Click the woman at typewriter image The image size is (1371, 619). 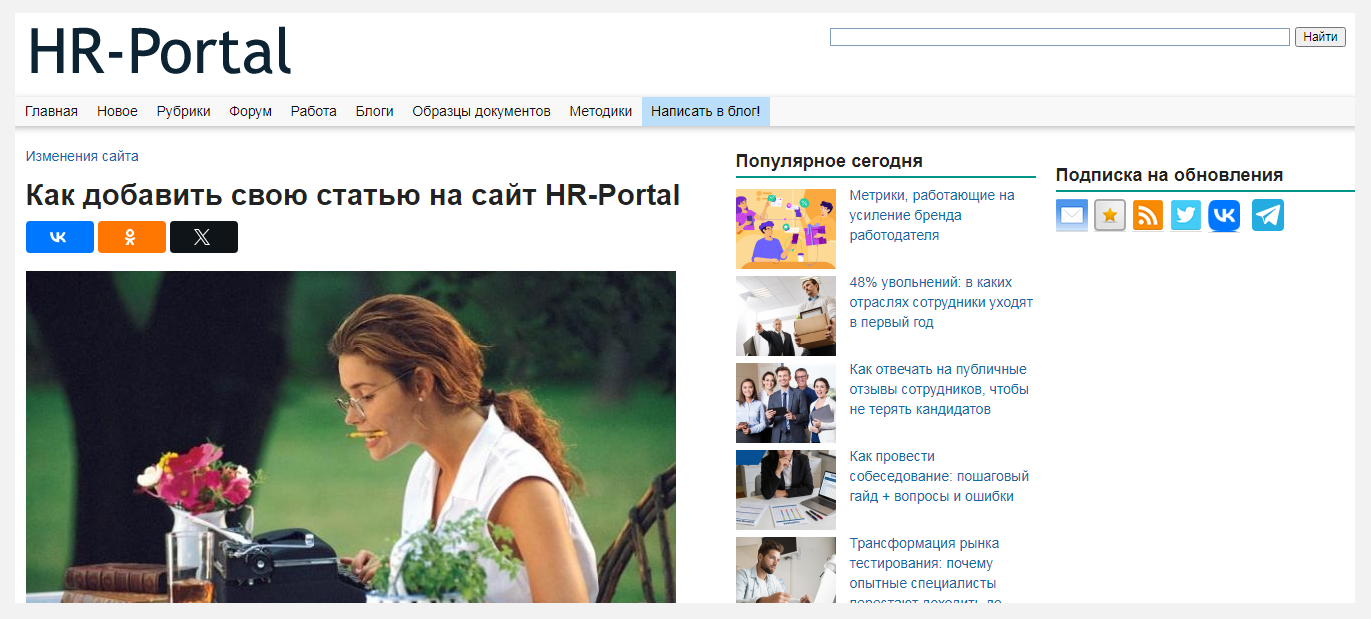coord(350,437)
